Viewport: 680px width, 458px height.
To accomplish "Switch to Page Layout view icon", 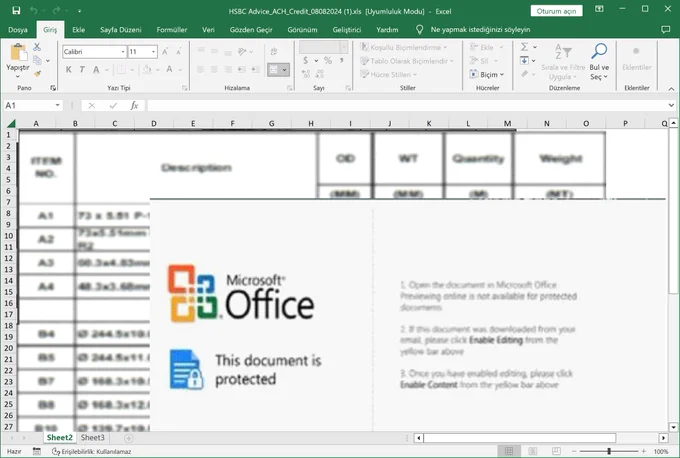I will 533,451.
